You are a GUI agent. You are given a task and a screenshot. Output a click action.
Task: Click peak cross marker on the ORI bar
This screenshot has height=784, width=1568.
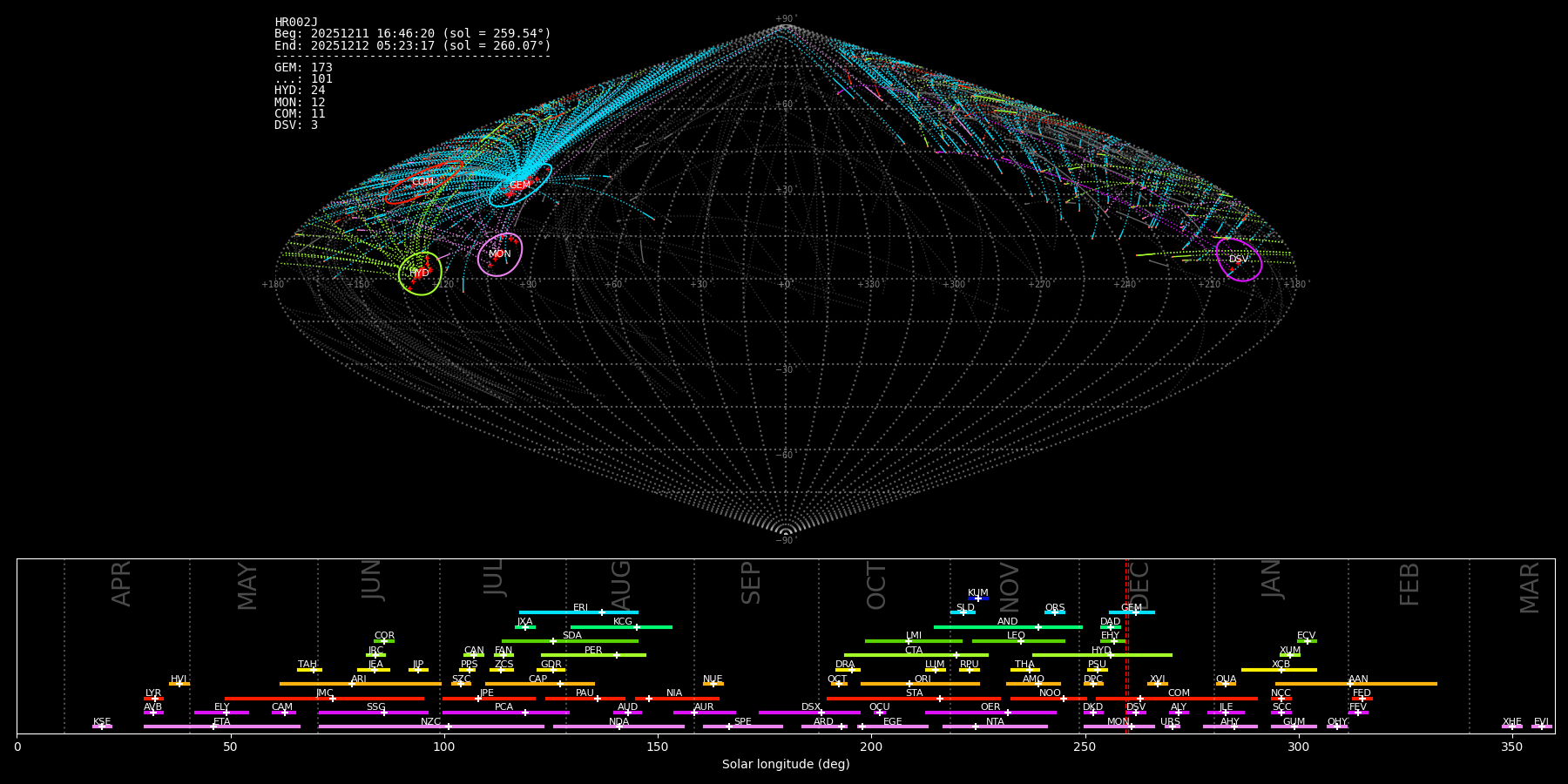(909, 684)
